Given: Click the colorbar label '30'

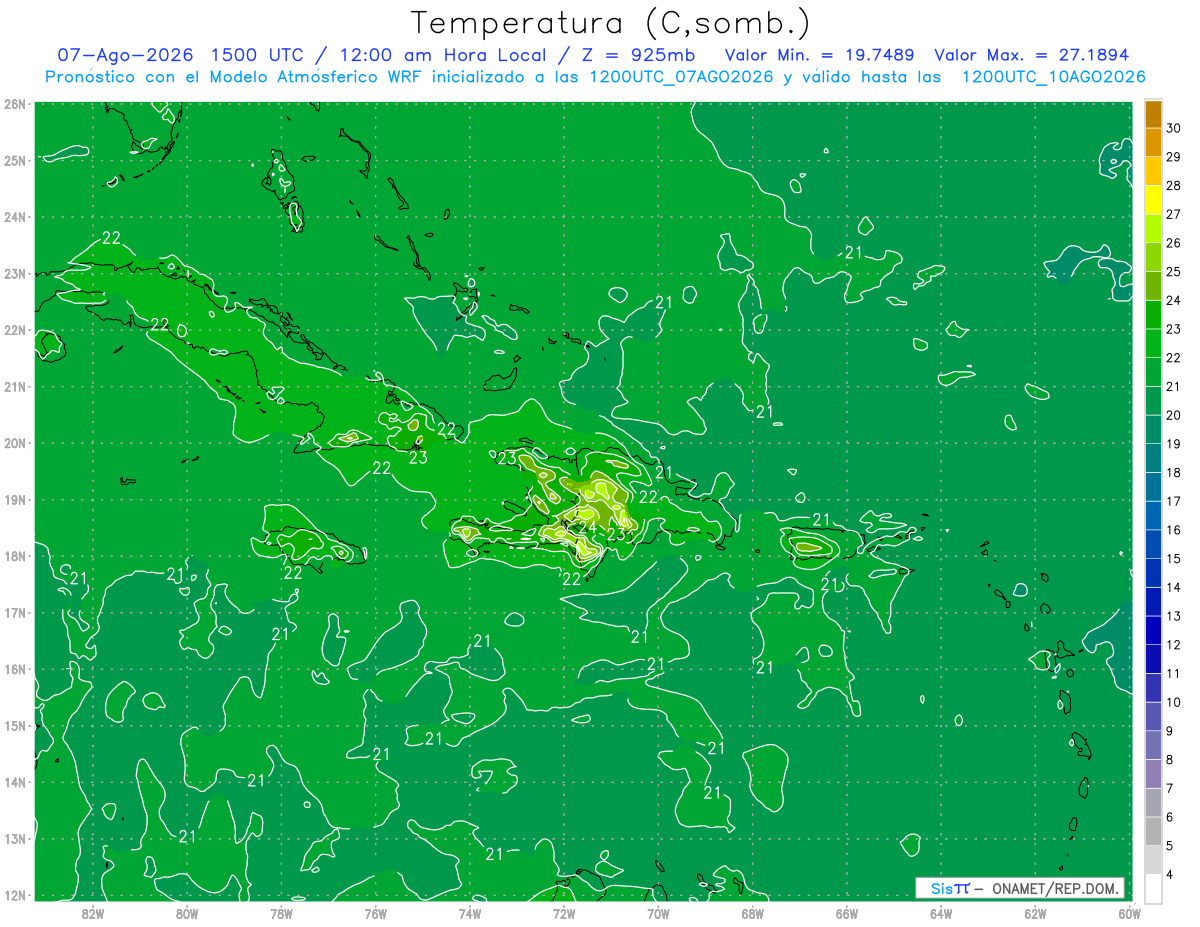Looking at the screenshot, I should (1173, 128).
